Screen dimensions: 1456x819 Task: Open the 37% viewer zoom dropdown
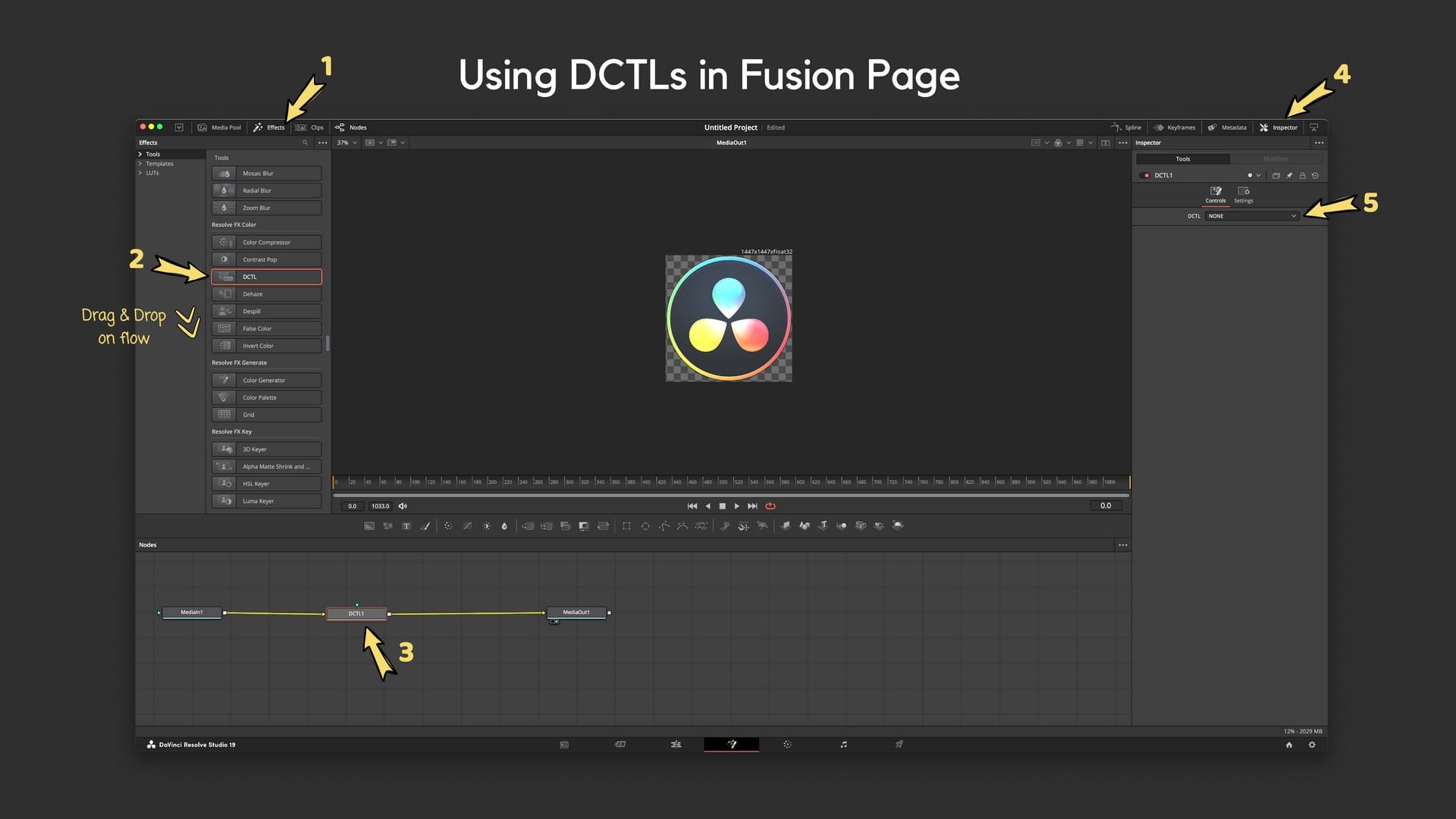[x=347, y=143]
